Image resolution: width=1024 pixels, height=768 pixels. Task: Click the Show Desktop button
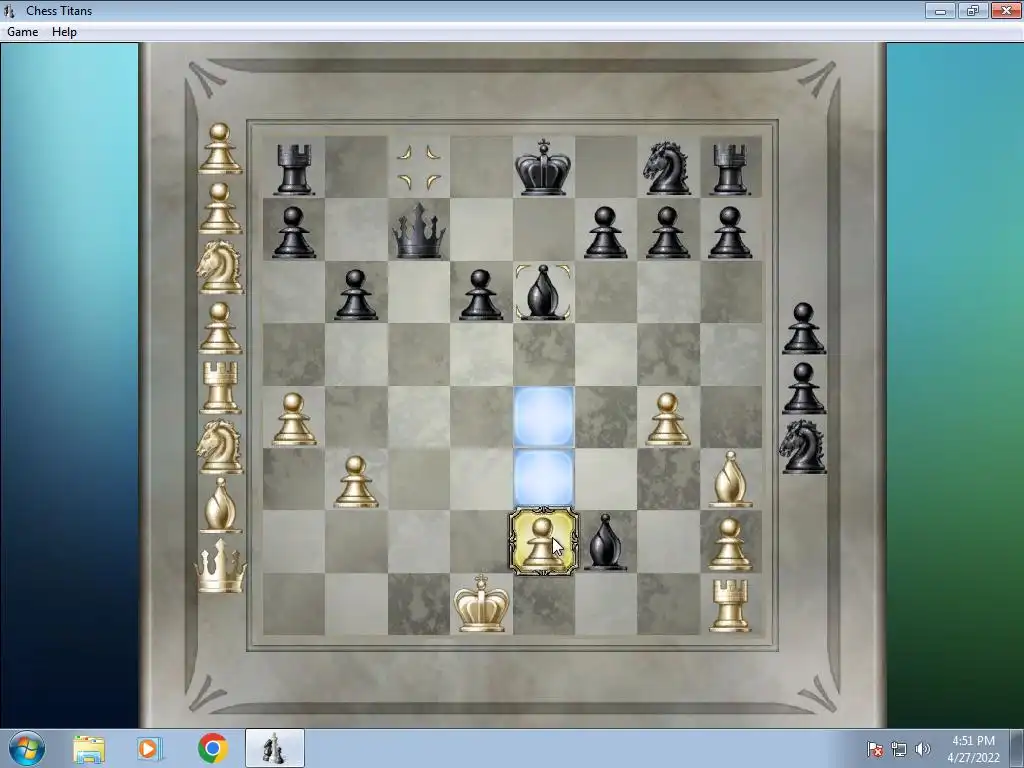coord(1017,748)
